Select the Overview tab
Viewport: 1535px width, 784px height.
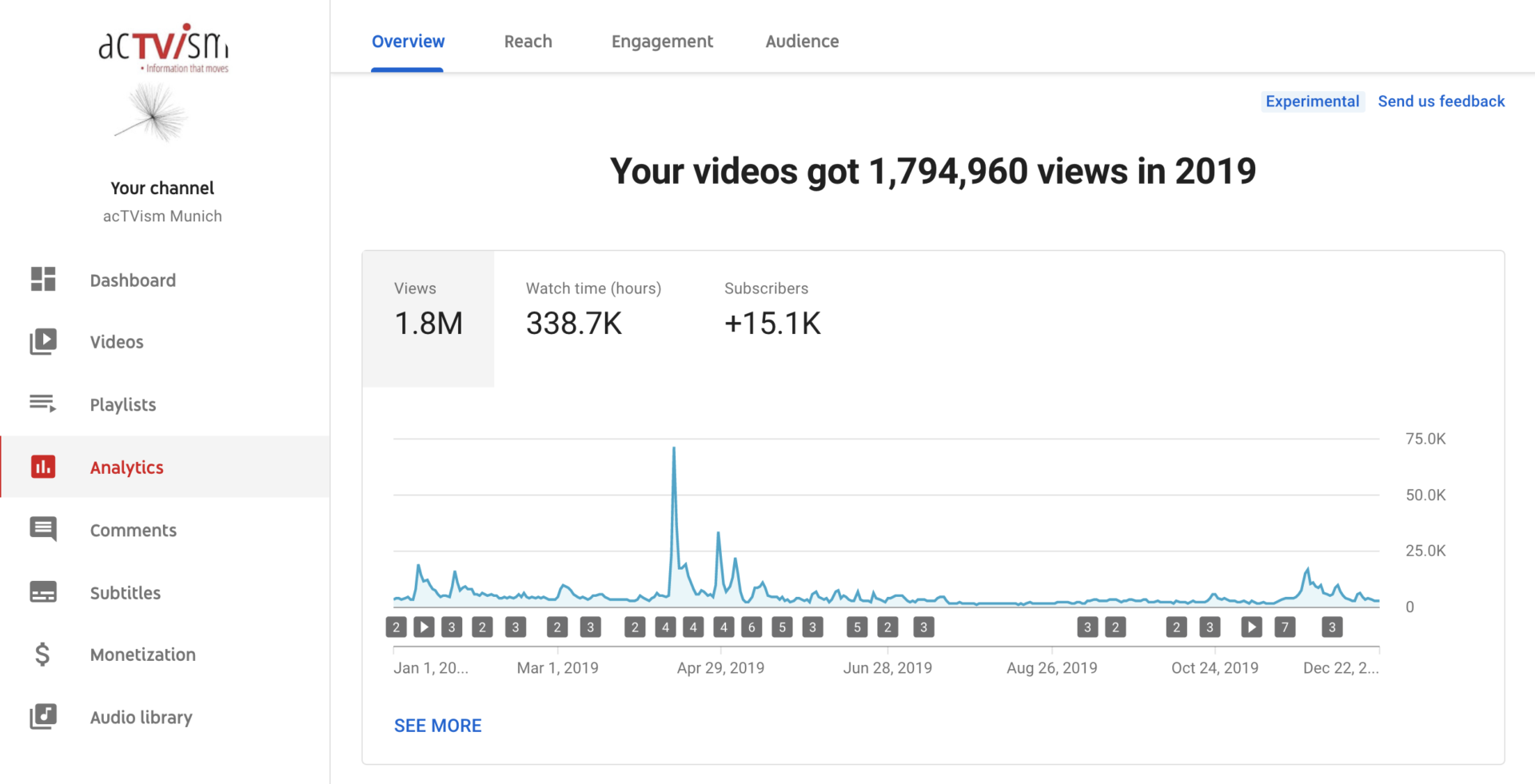[408, 42]
